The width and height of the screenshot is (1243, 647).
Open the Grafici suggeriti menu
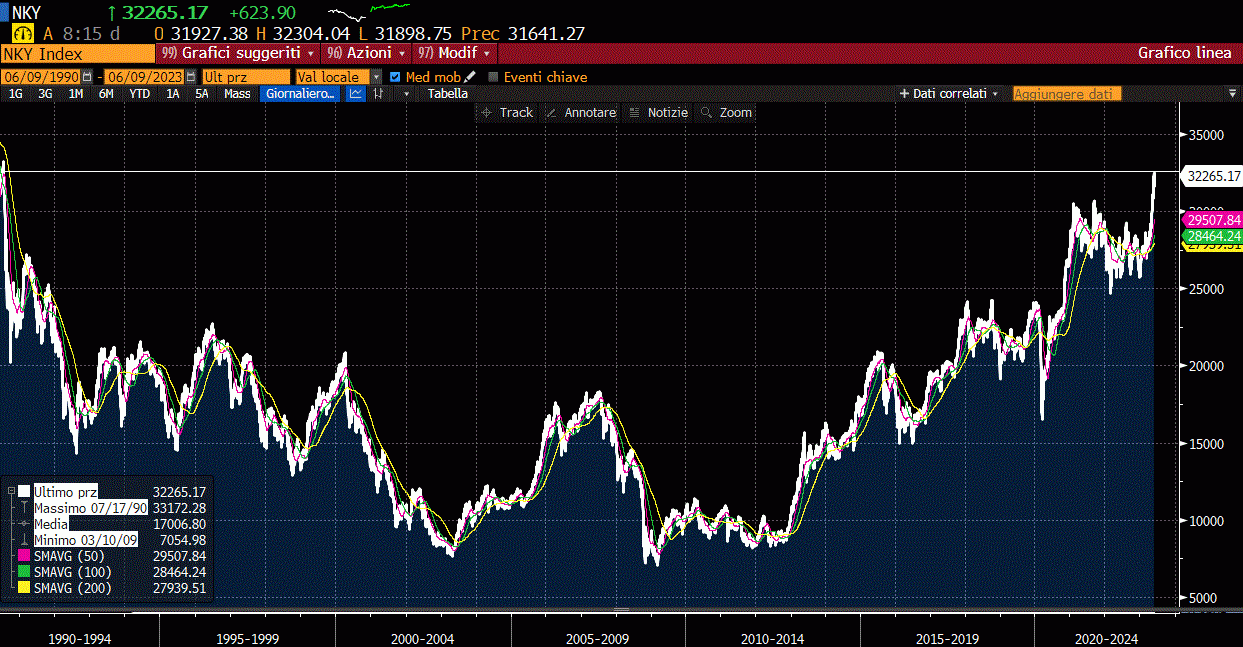coord(237,53)
